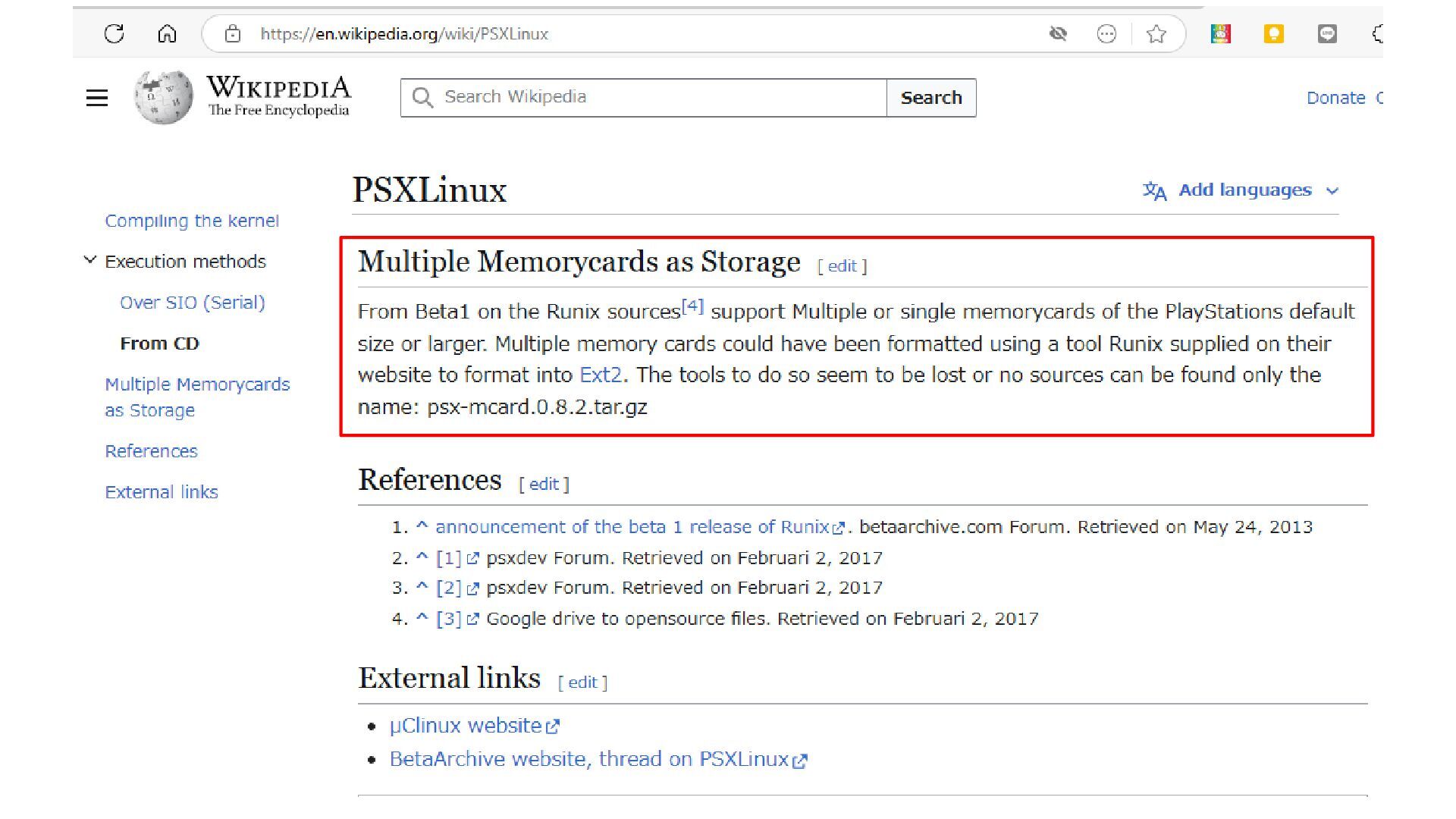Click the Donate link

coord(1335,98)
